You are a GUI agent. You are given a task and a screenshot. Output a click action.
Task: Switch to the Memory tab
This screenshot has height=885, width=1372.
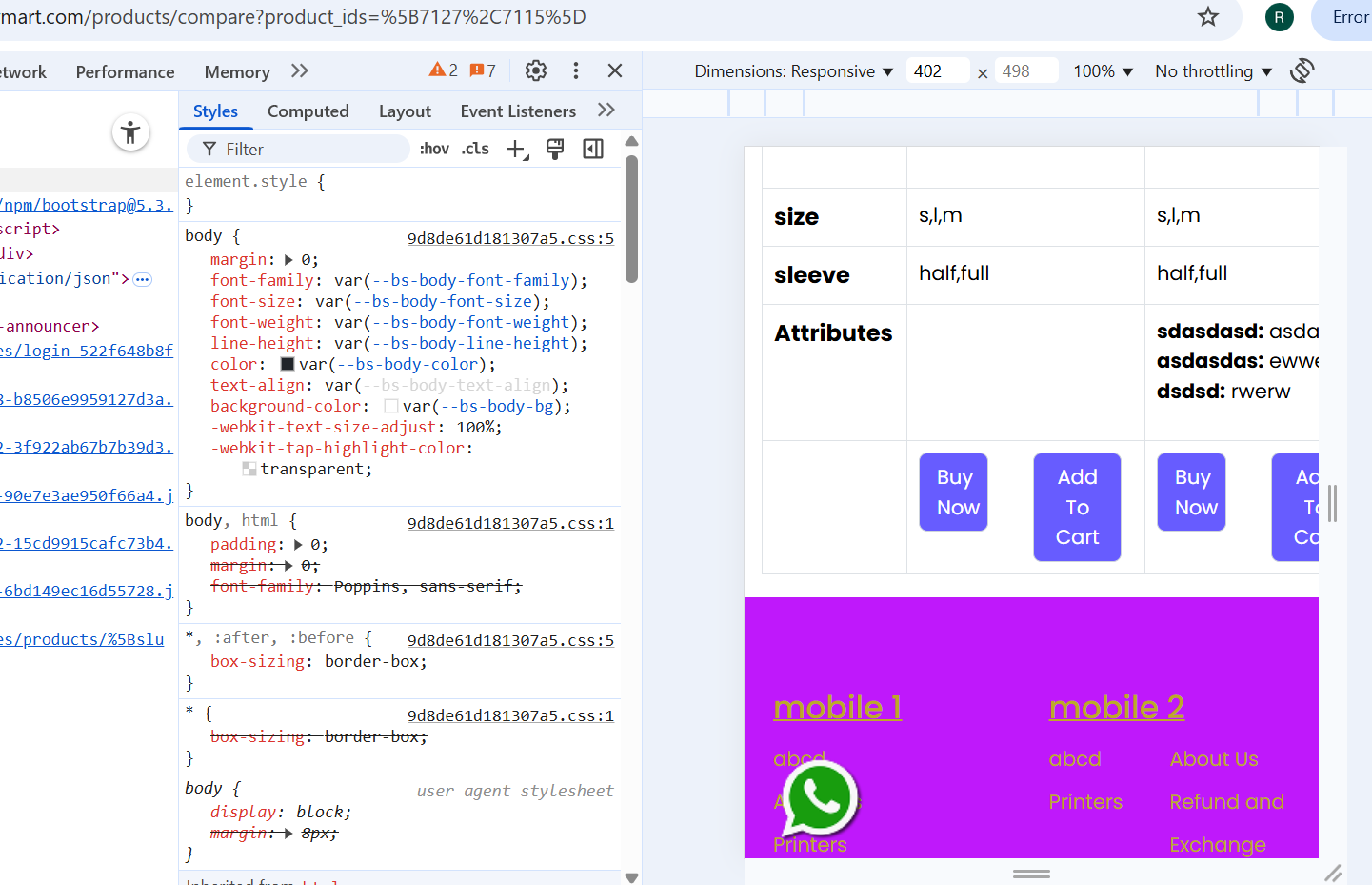coord(237,71)
